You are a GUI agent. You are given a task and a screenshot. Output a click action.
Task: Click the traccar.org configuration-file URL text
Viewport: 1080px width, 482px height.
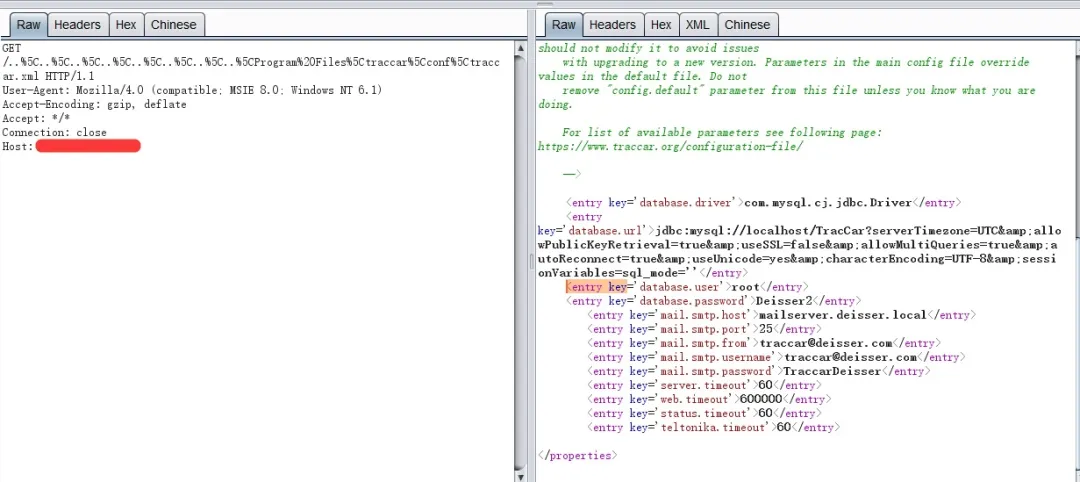(x=670, y=147)
